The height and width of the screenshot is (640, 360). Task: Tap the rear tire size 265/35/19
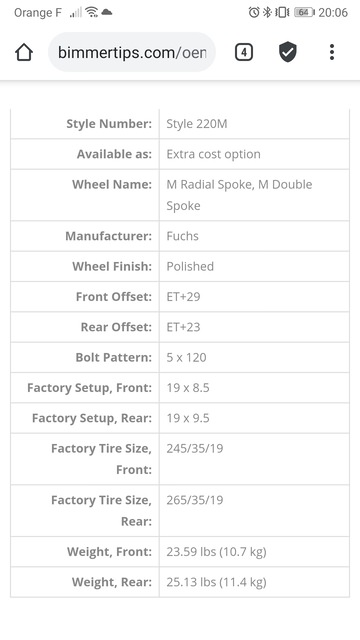point(195,500)
